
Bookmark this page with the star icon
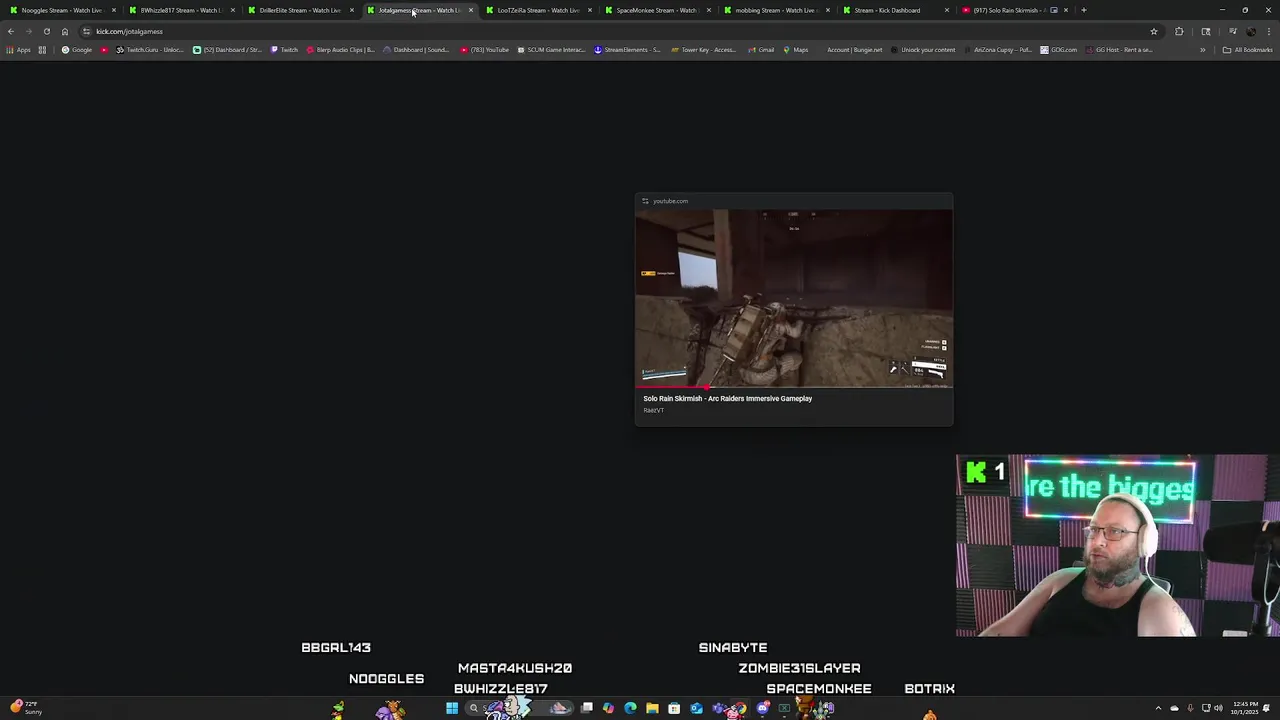pyautogui.click(x=1154, y=31)
